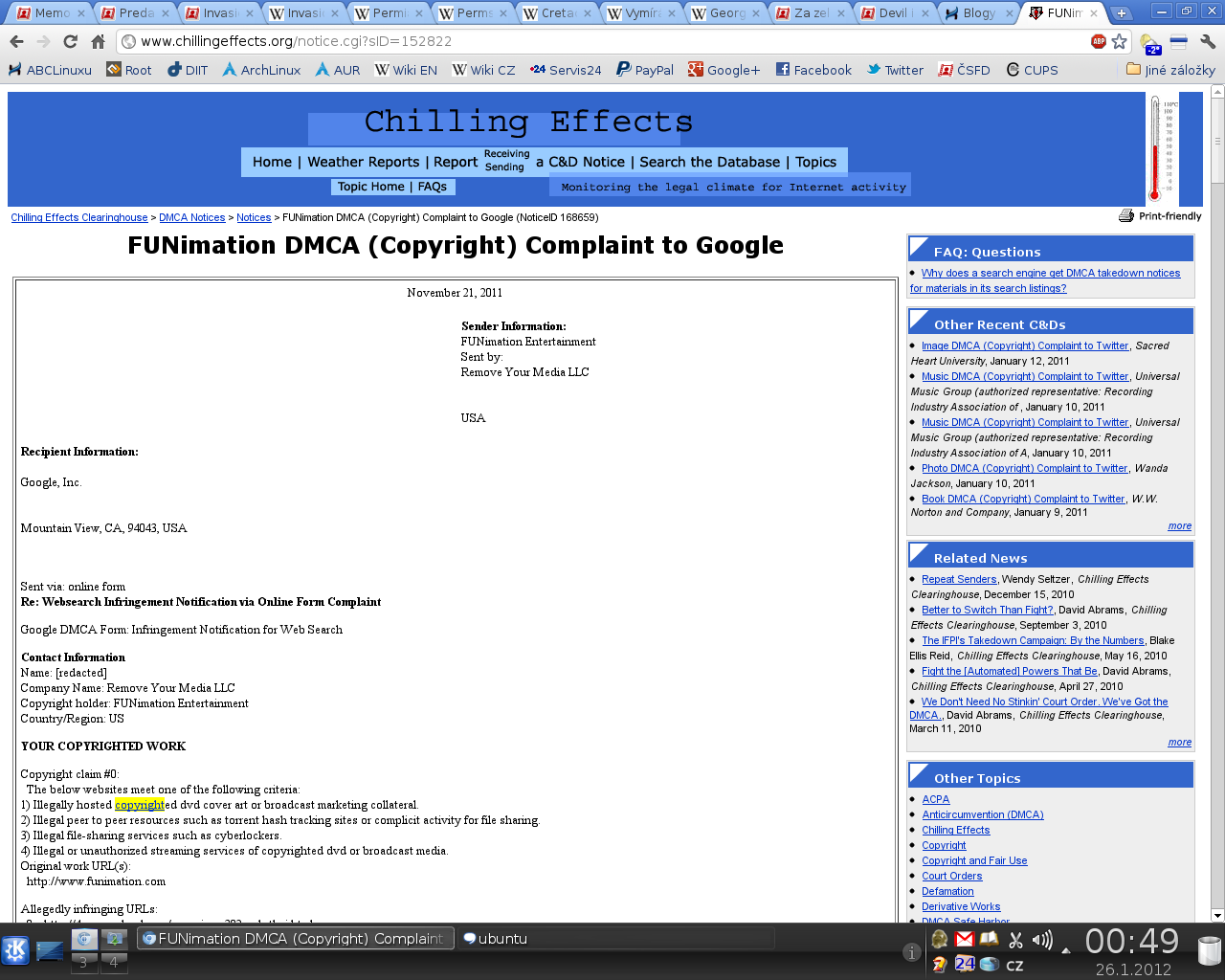Viewport: 1225px width, 980px height.
Task: Open the IFPI's Takedown Campaign link
Action: 1033,640
